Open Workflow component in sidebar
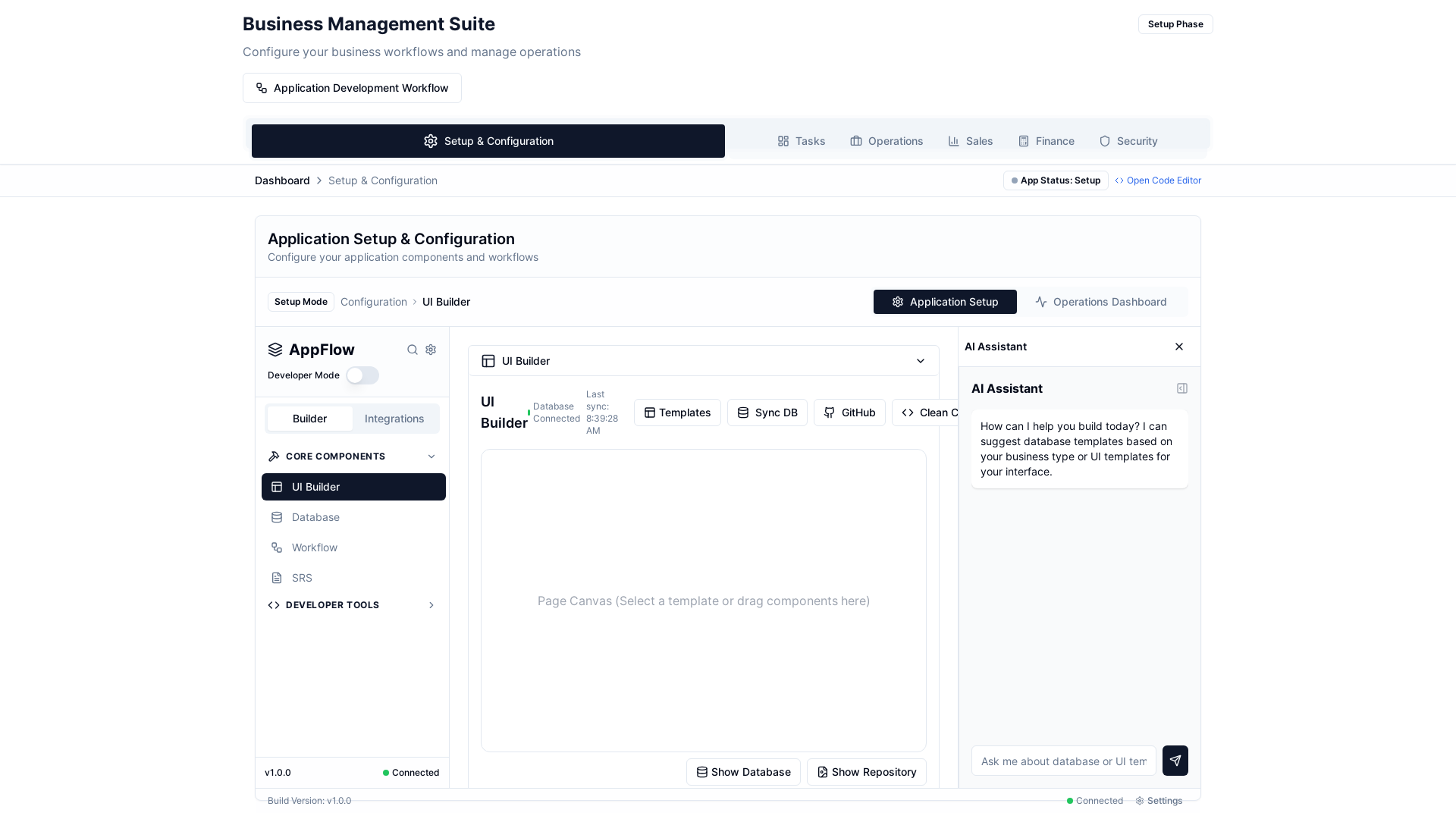The image size is (1456, 819). (353, 548)
